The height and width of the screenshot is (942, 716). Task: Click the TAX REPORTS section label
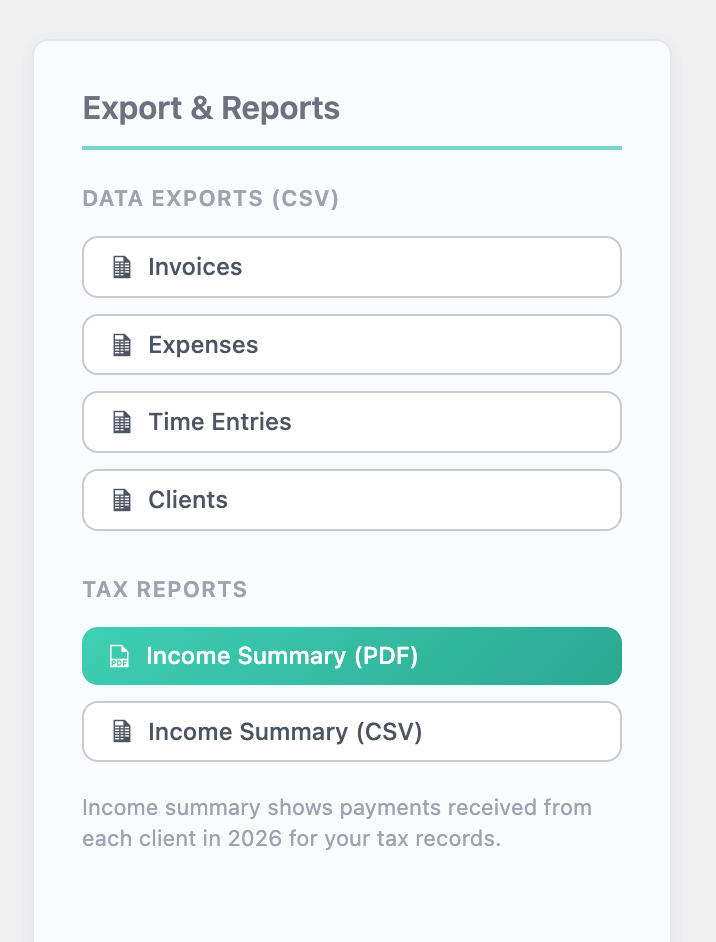coord(165,589)
